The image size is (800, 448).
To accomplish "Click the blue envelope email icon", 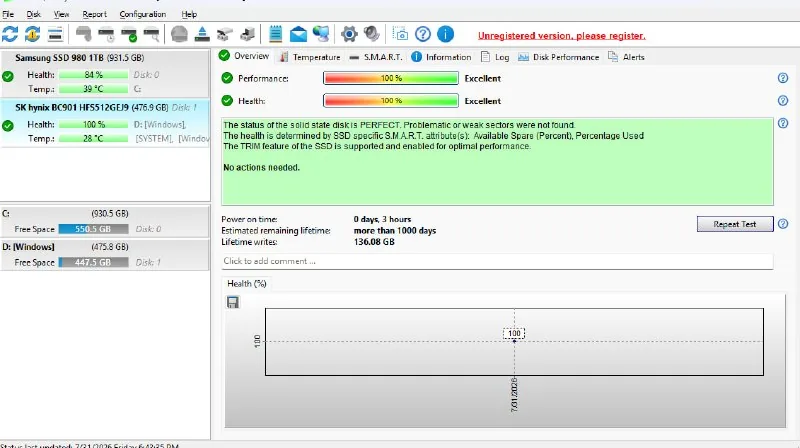I will pyautogui.click(x=298, y=34).
